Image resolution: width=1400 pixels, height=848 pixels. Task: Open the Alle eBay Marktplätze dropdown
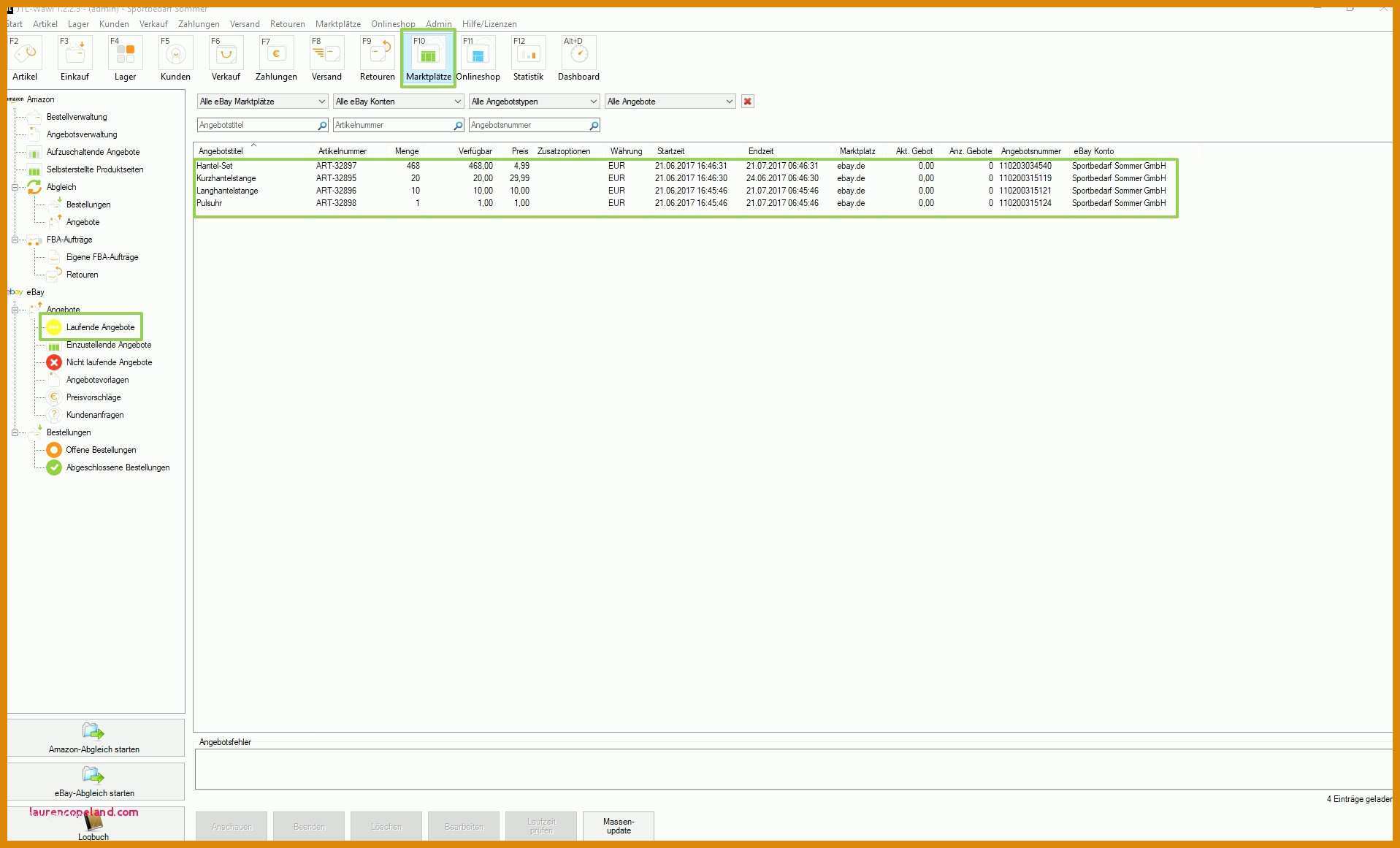pos(262,102)
